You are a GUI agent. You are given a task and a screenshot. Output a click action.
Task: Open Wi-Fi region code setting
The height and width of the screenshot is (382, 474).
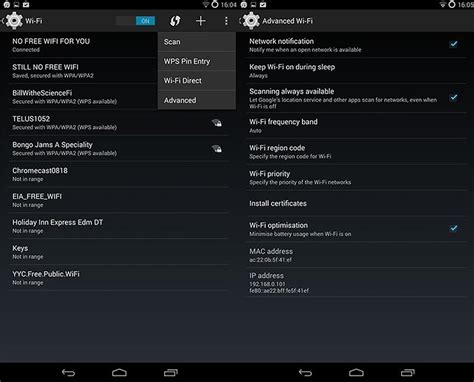tap(356, 152)
